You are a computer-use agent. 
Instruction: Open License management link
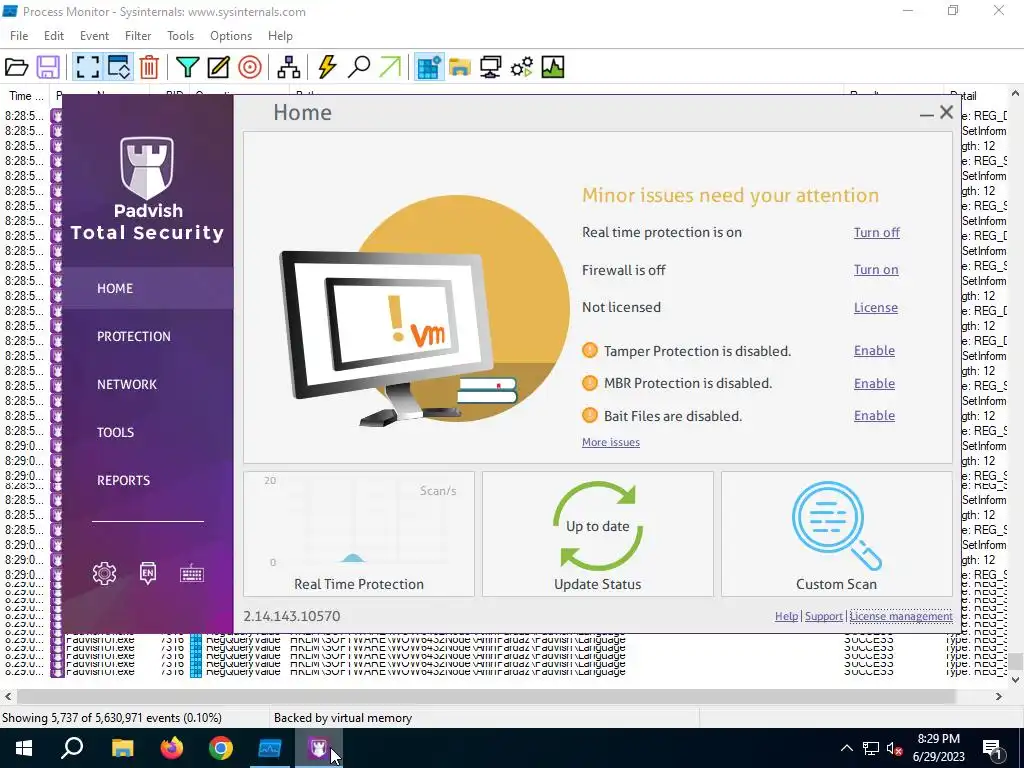901,616
